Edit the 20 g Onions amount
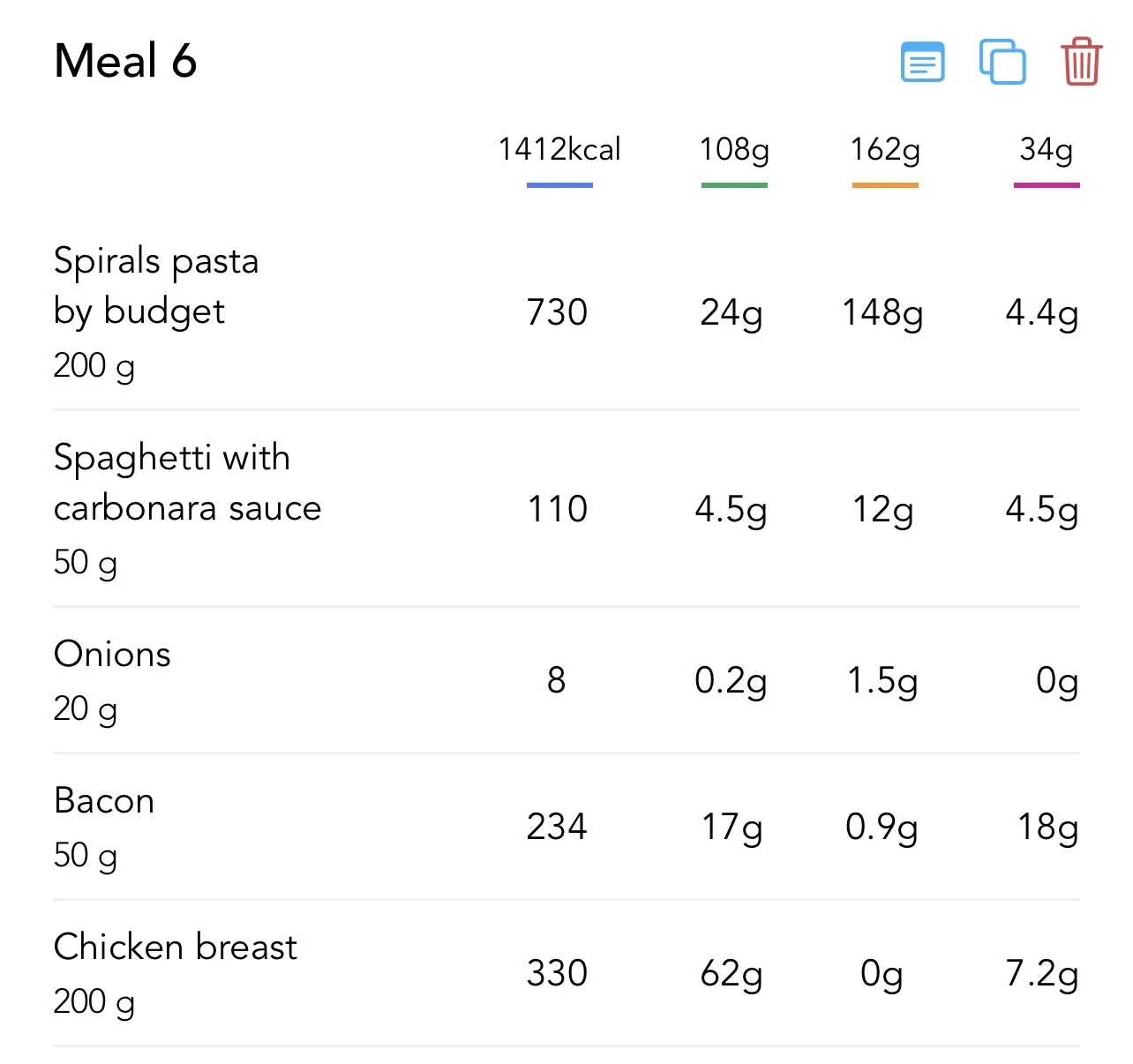Viewport: 1133px width, 1064px height. (x=85, y=709)
